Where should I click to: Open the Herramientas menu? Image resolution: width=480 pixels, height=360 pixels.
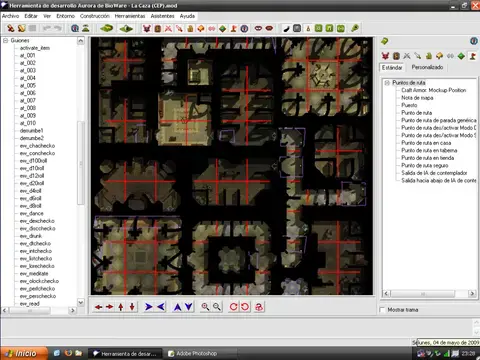(130, 16)
